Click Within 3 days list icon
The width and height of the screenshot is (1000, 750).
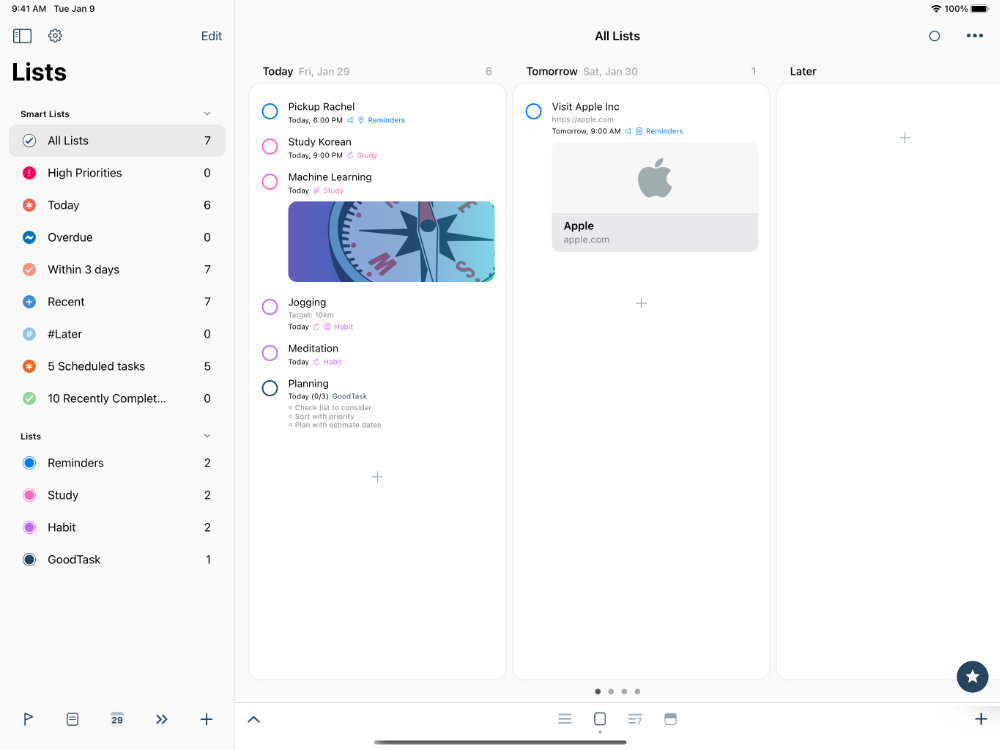(x=29, y=269)
